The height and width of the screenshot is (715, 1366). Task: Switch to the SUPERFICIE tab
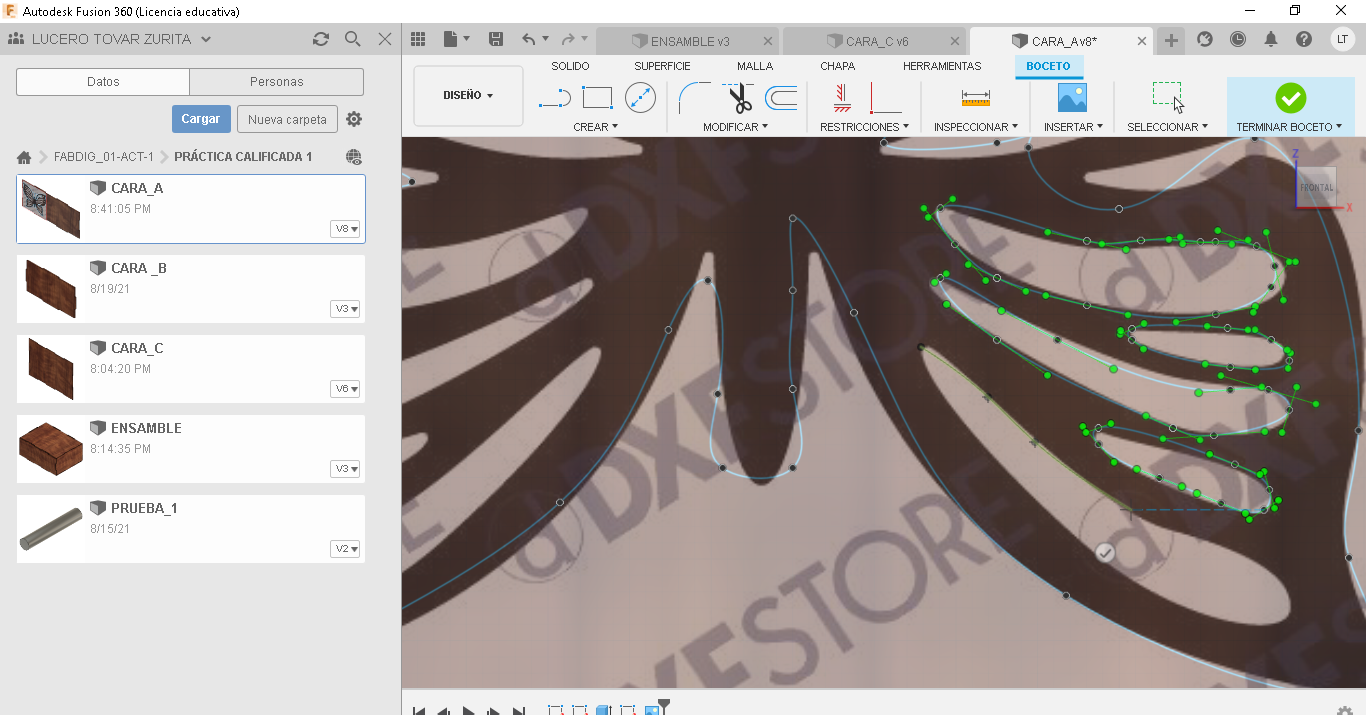click(x=662, y=66)
